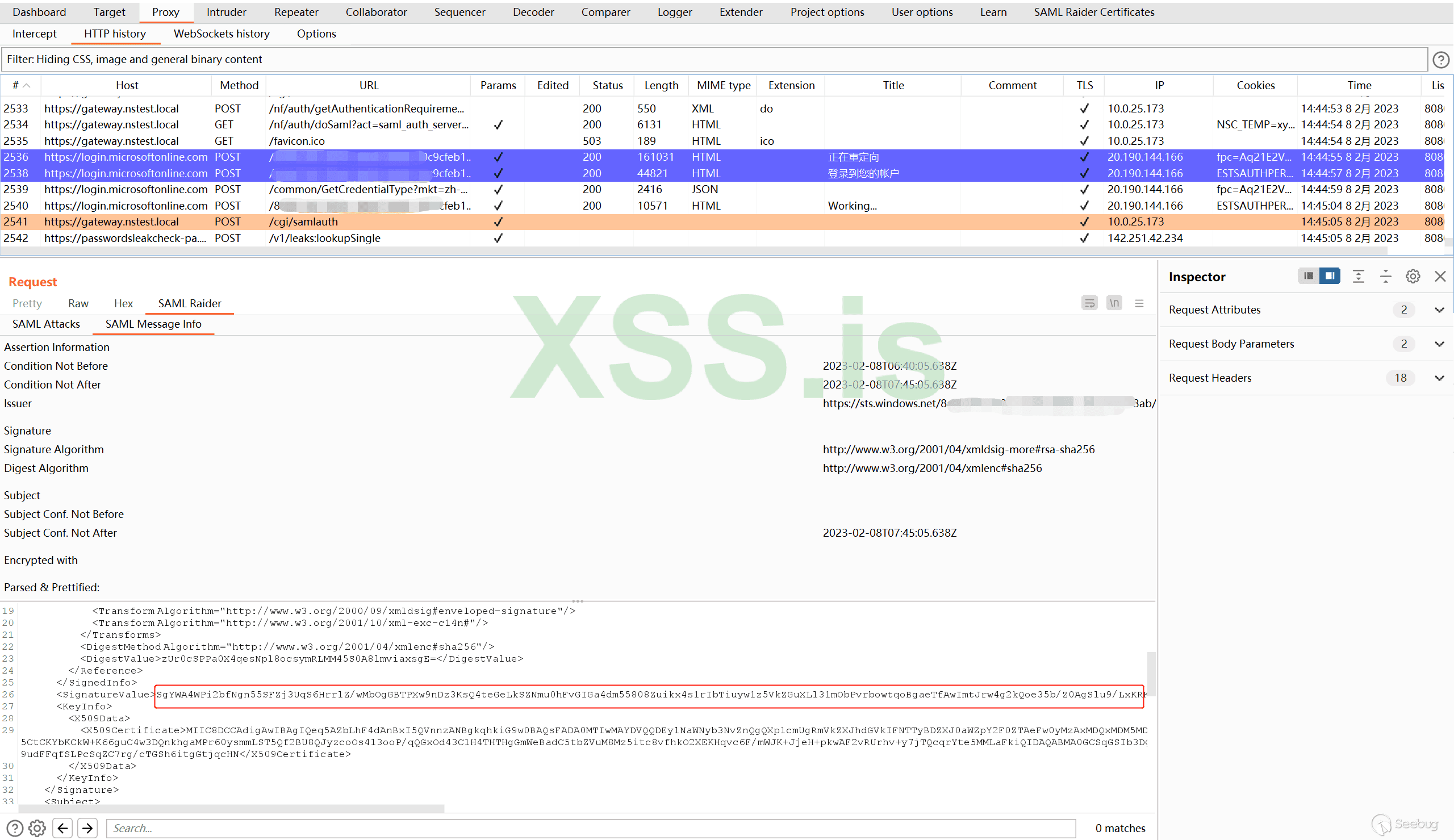Open search settings gear at bottom
The image size is (1454, 840).
coord(37,829)
